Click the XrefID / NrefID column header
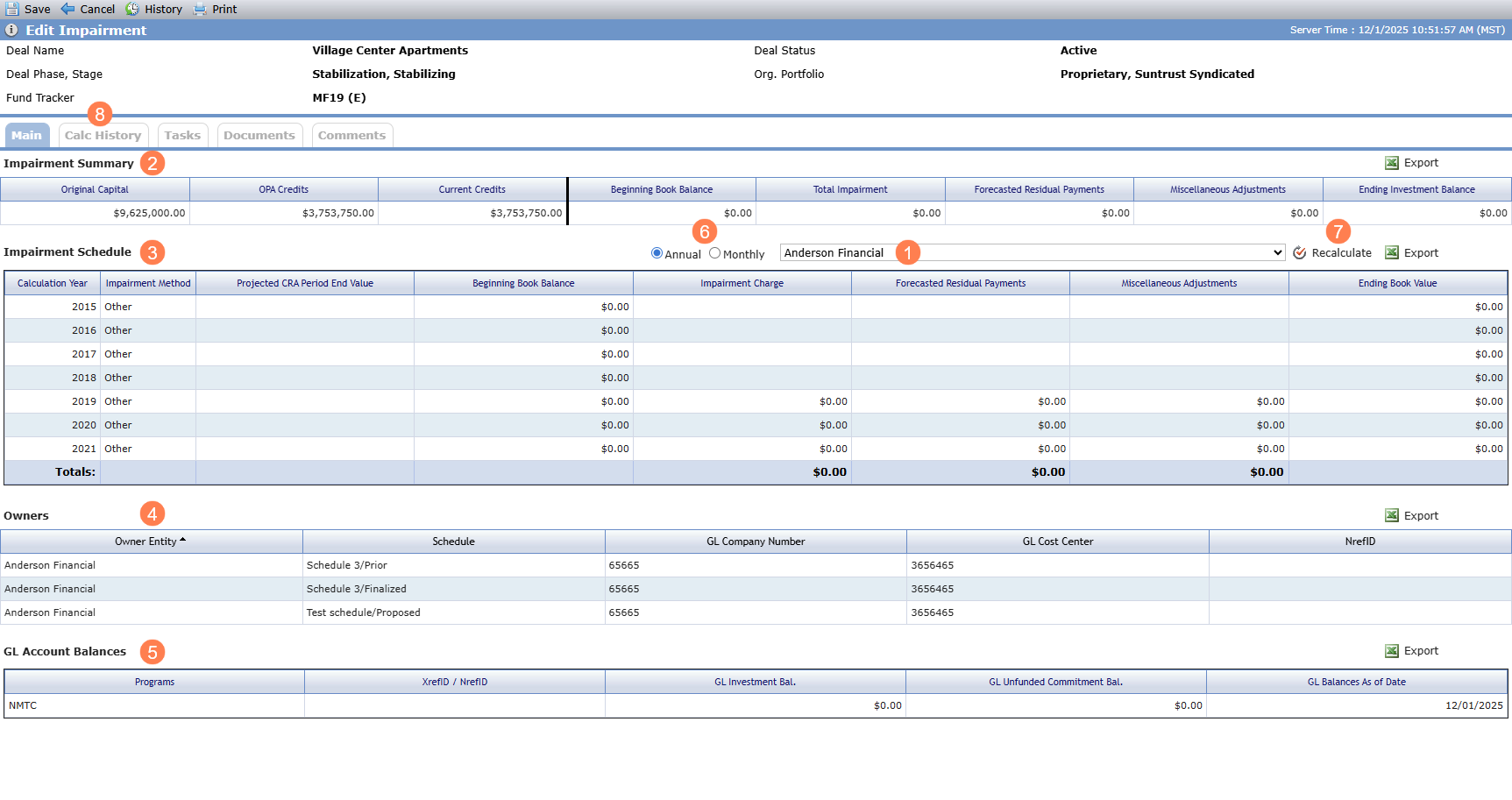The width and height of the screenshot is (1512, 800). point(455,682)
